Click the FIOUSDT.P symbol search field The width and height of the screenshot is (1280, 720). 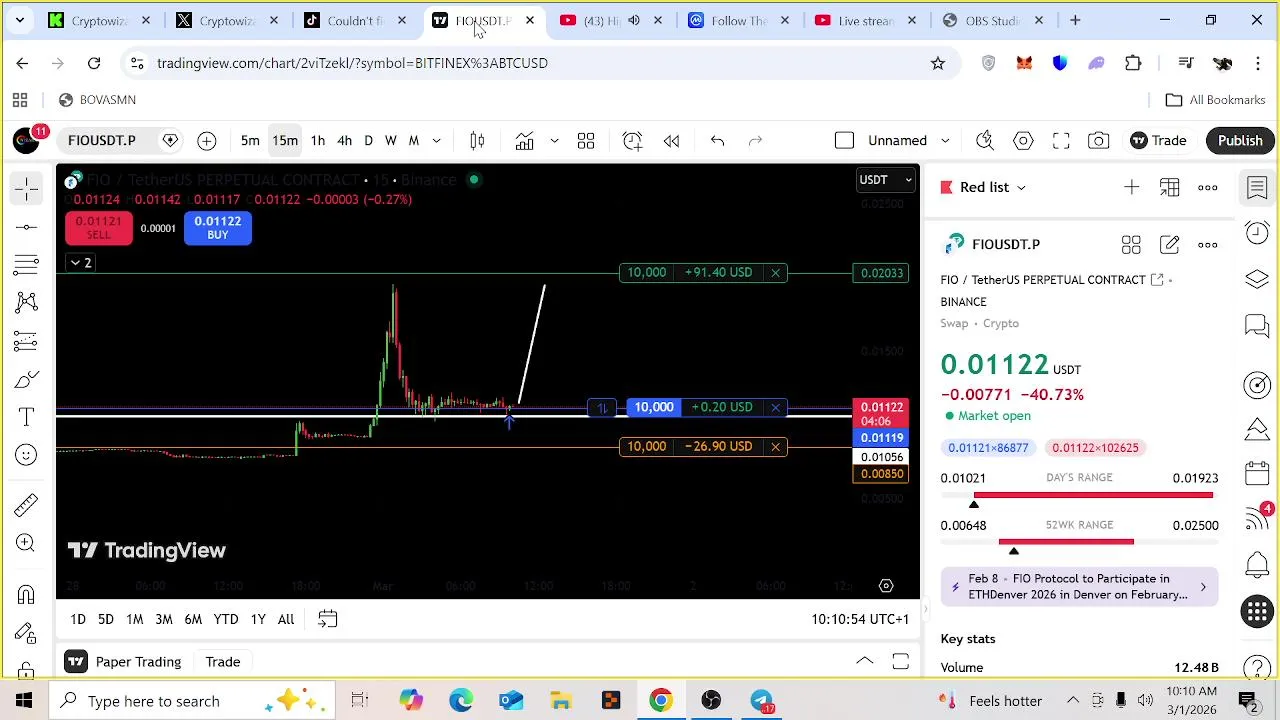point(102,141)
